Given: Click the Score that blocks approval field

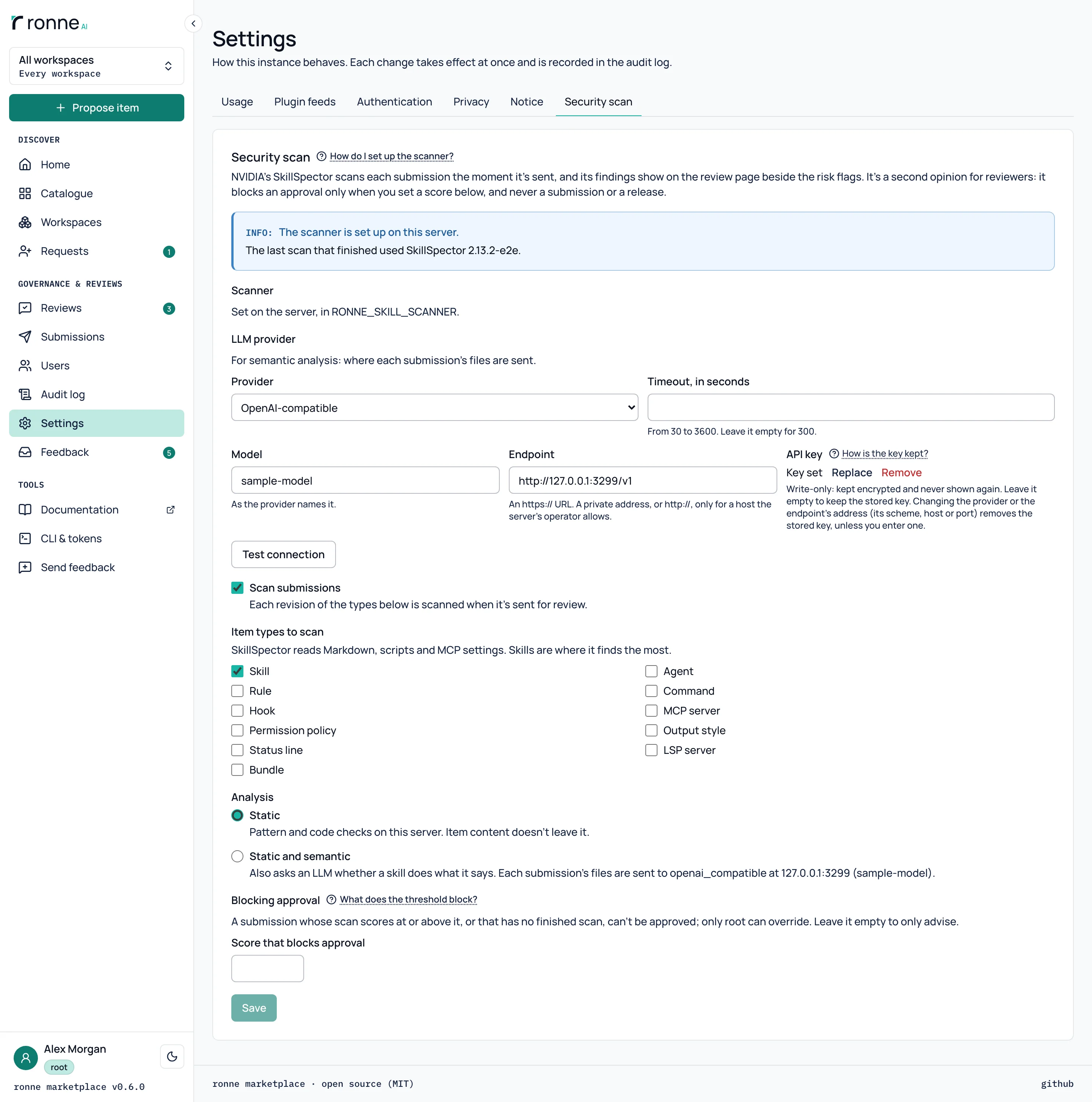Looking at the screenshot, I should click(267, 969).
